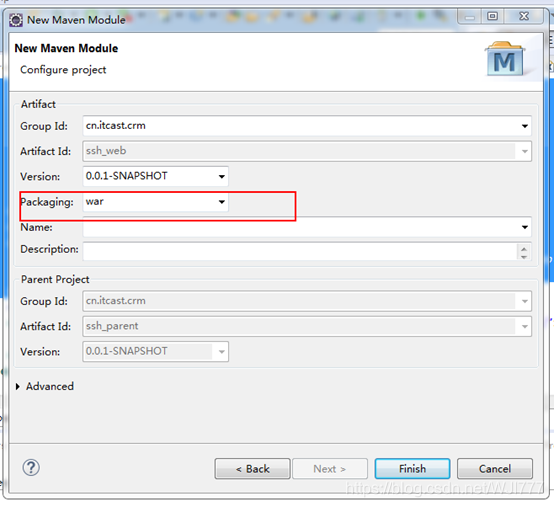Open the Name field dropdown arrow
The image size is (554, 507).
click(525, 227)
